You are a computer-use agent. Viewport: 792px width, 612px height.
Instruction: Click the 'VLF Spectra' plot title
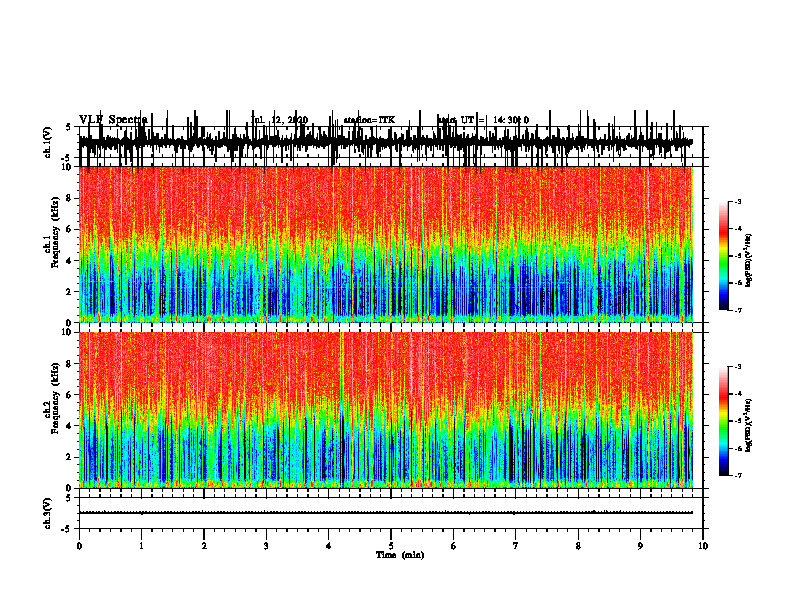point(113,120)
